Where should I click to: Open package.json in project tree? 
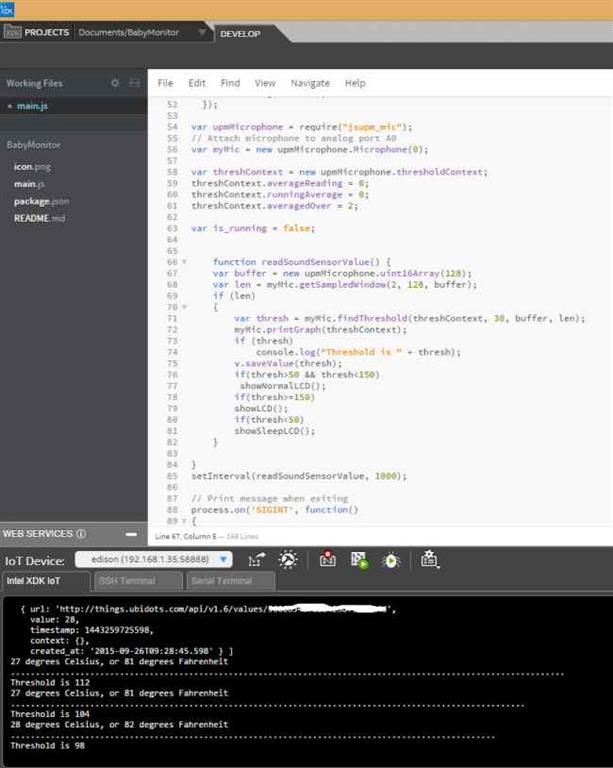click(42, 201)
